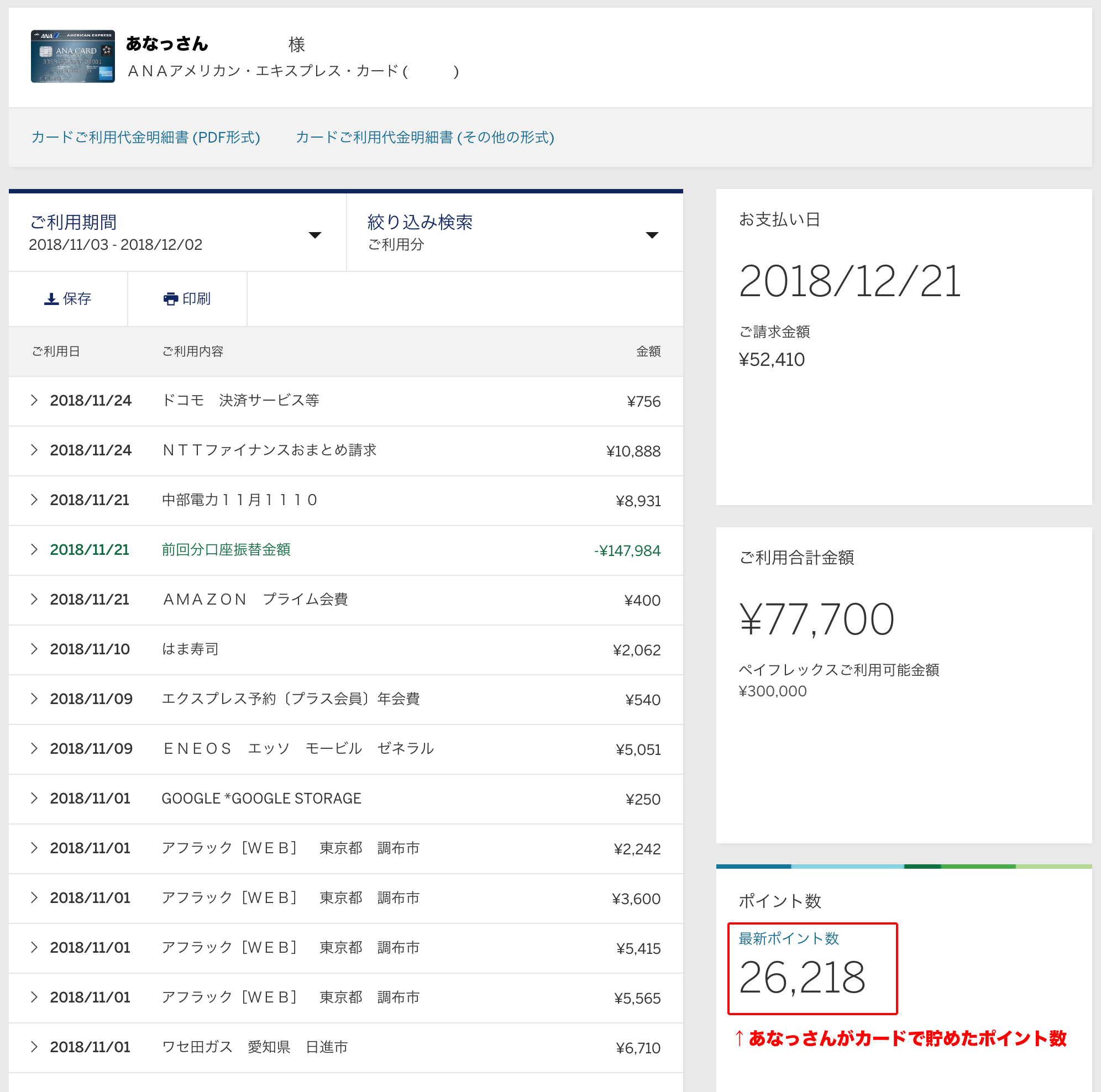Click the -¥147,984 amount

[627, 550]
